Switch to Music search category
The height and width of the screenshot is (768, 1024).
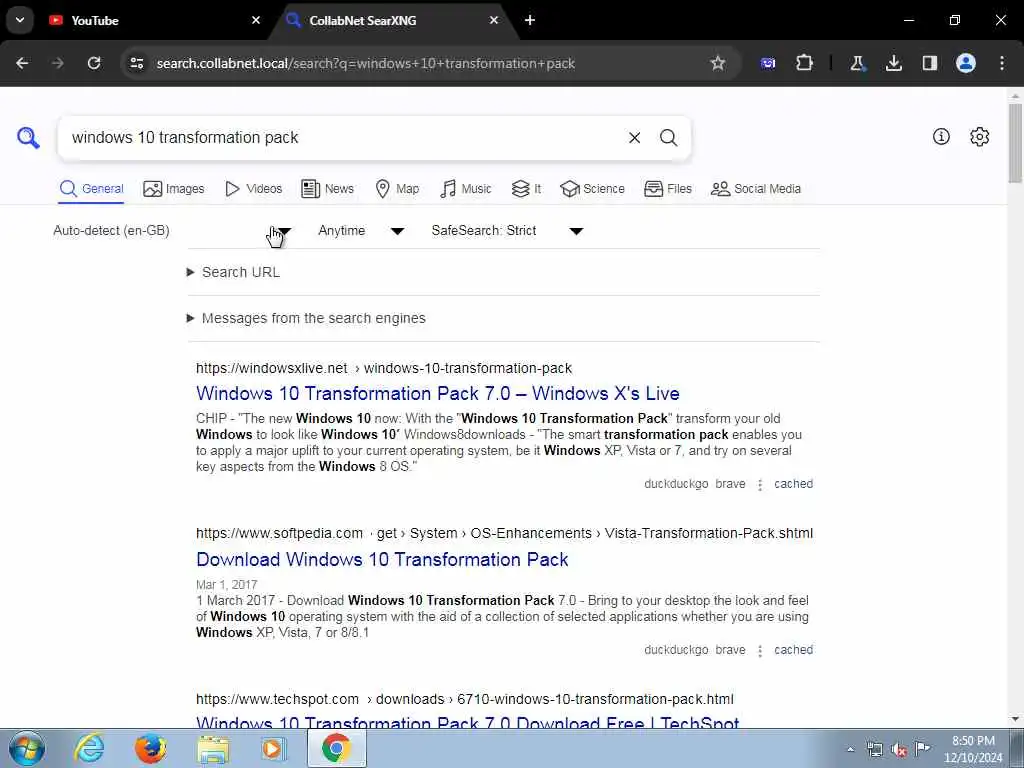coord(466,189)
